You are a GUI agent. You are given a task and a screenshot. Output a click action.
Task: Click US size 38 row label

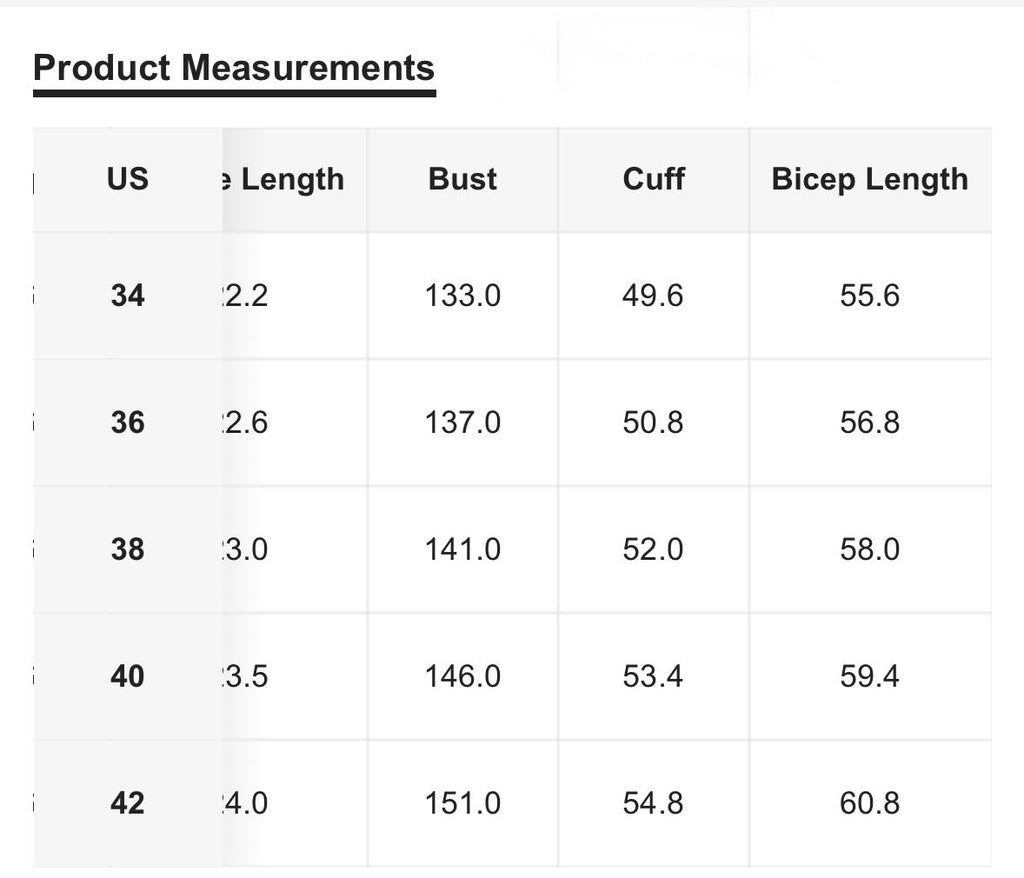tap(127, 550)
